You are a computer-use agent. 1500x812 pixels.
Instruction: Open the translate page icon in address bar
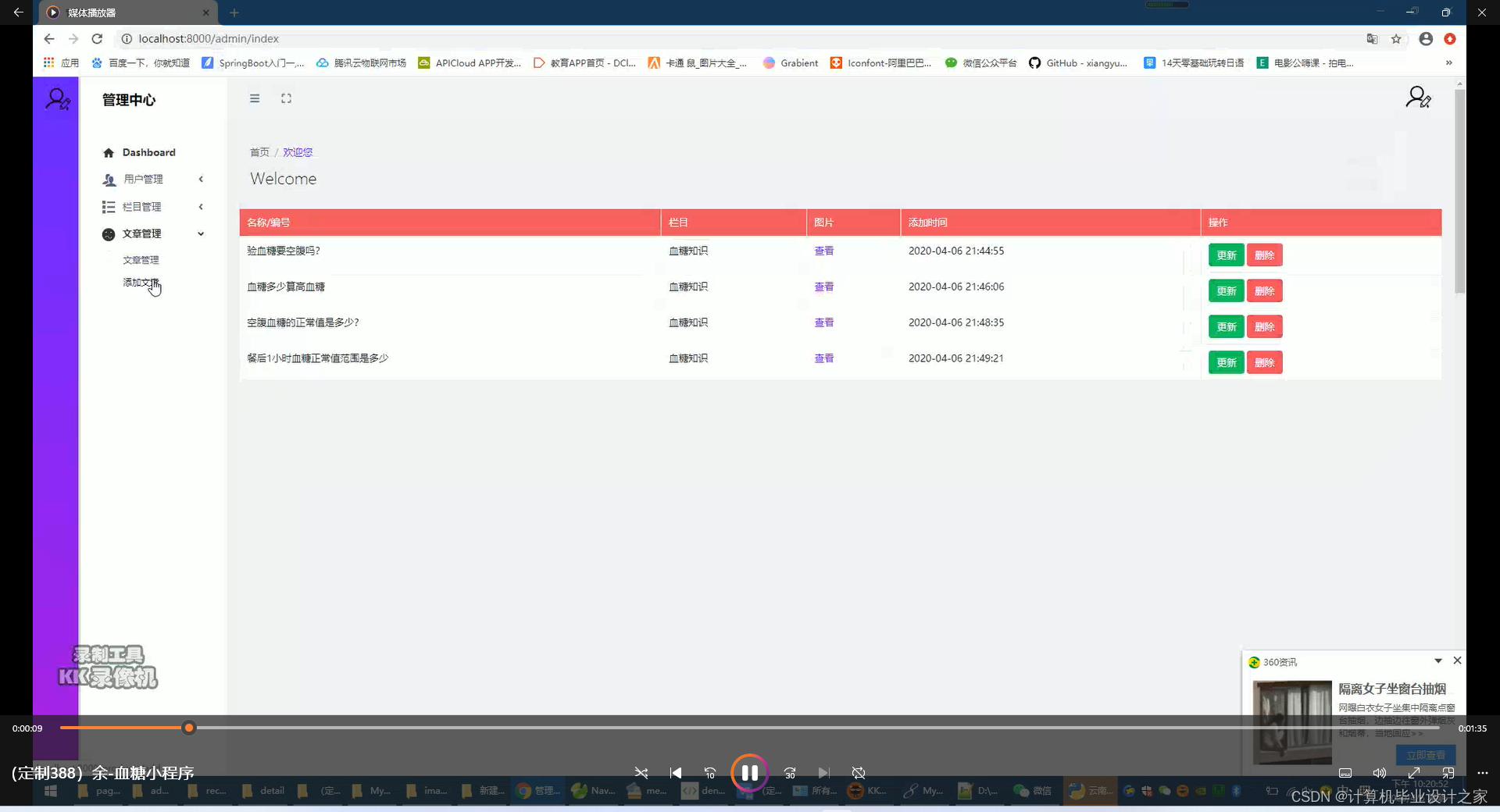[1372, 39]
